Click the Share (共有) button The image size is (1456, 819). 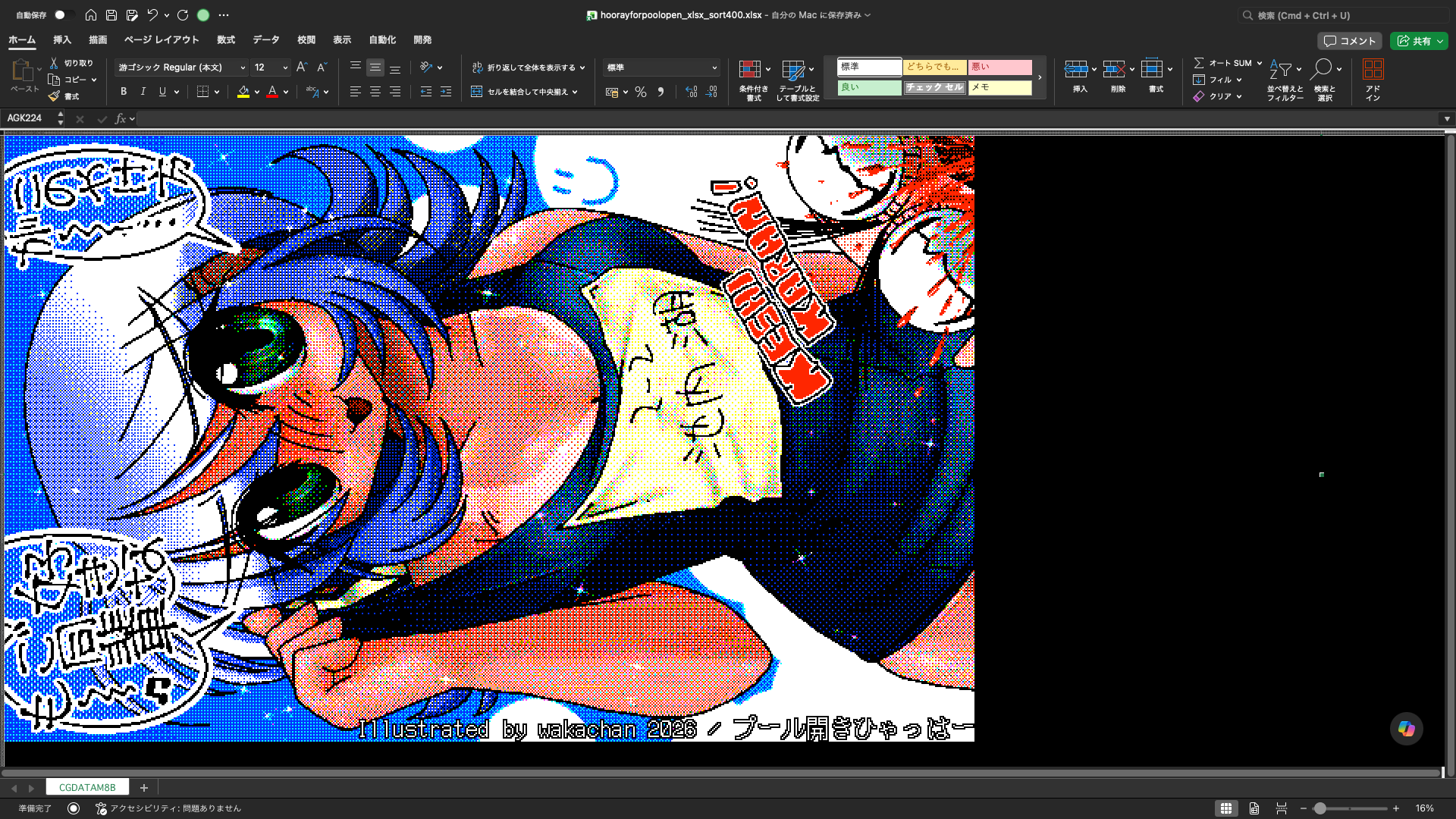click(x=1420, y=41)
